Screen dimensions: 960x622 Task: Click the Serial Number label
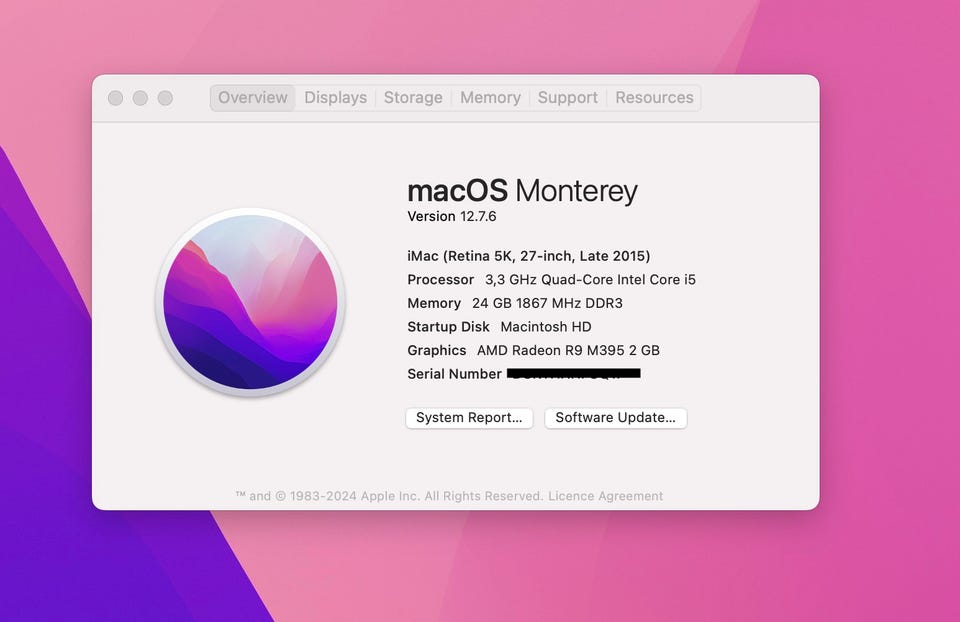pos(454,374)
